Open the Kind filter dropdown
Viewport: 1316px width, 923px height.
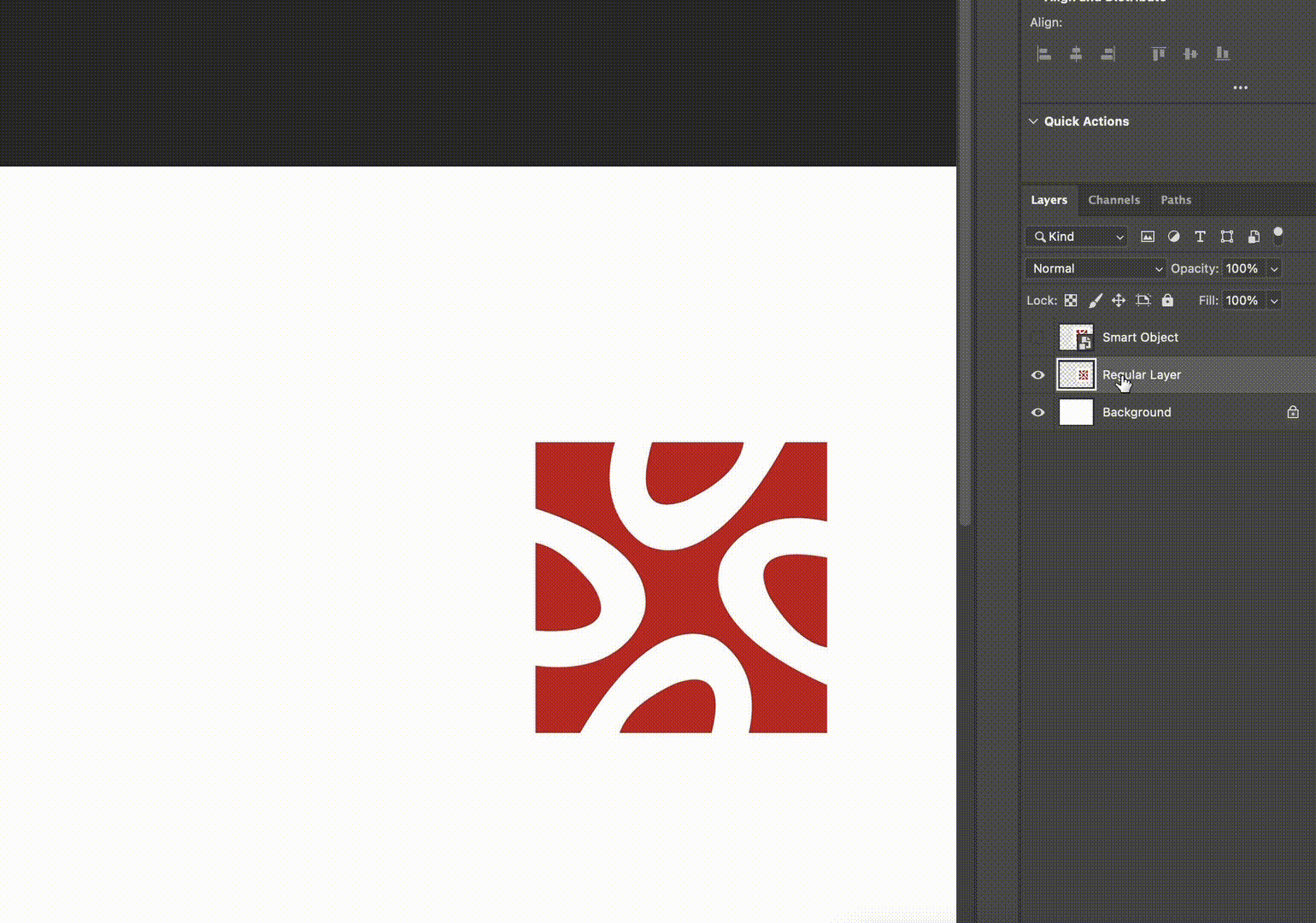click(1077, 237)
